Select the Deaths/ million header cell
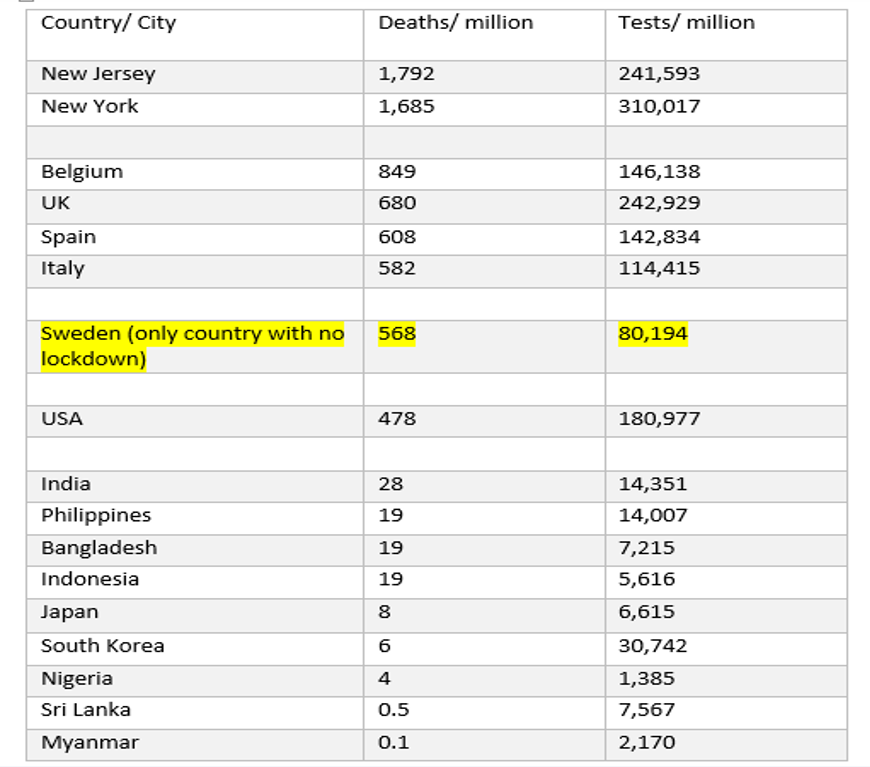The width and height of the screenshot is (870, 767). click(x=484, y=34)
